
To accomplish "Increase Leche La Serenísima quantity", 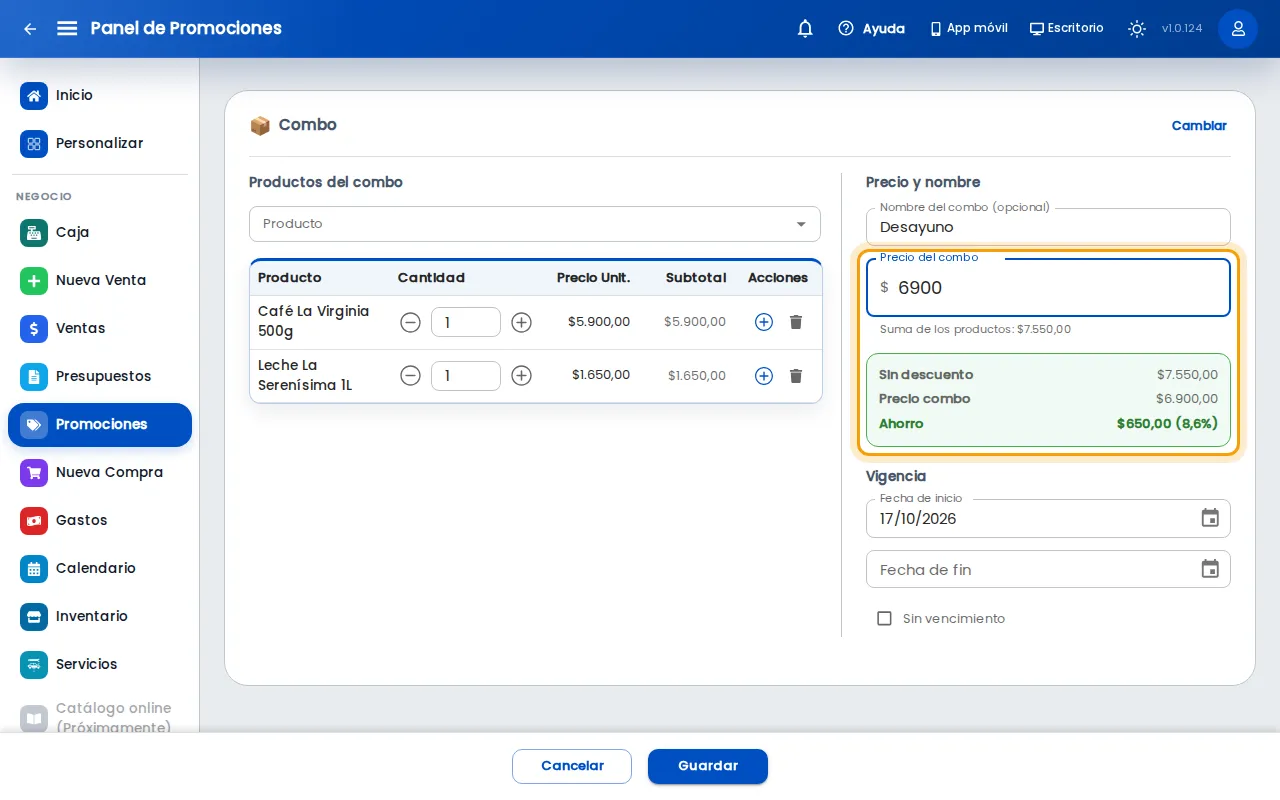I will [521, 376].
